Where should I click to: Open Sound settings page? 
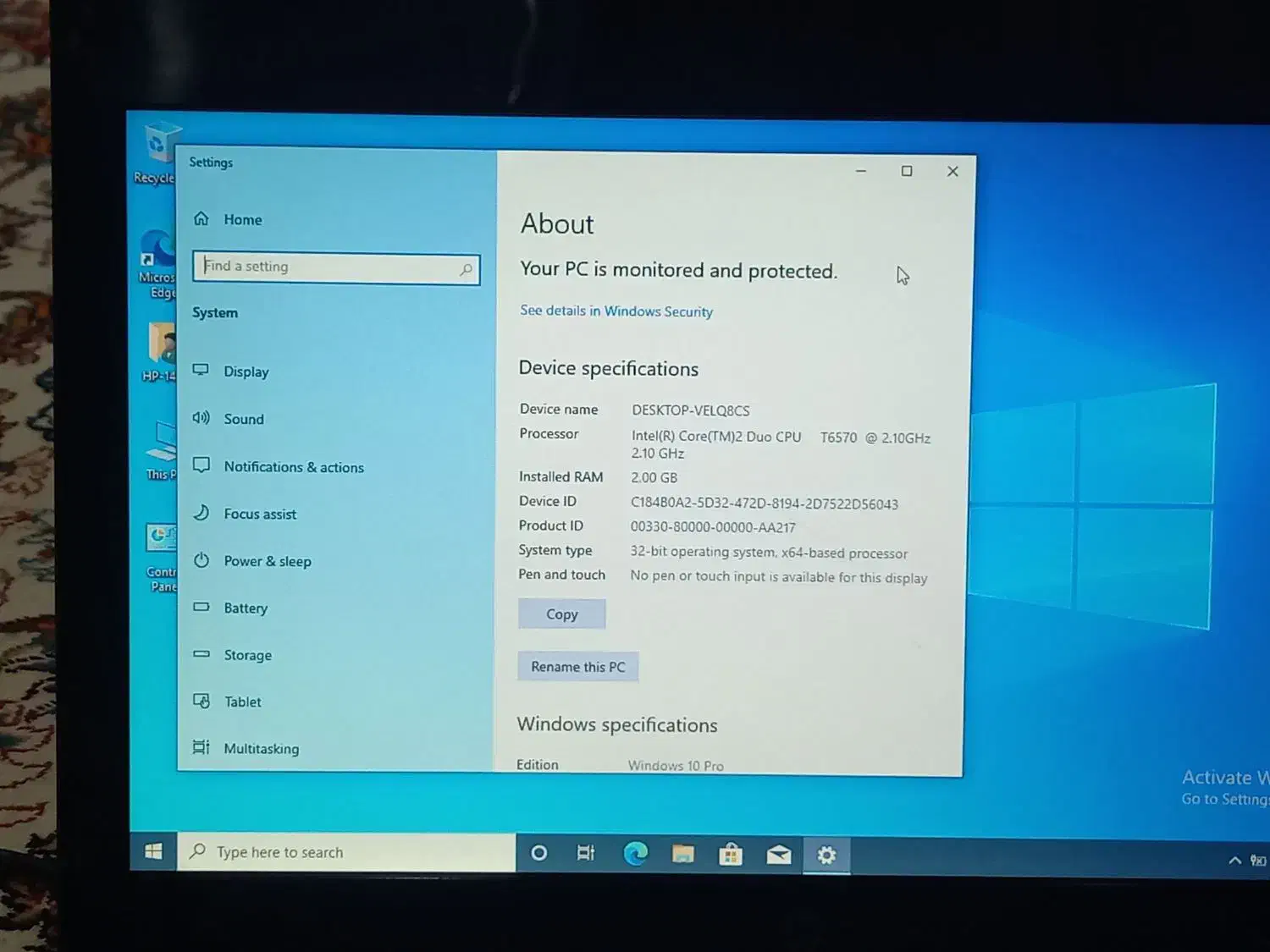click(x=243, y=419)
